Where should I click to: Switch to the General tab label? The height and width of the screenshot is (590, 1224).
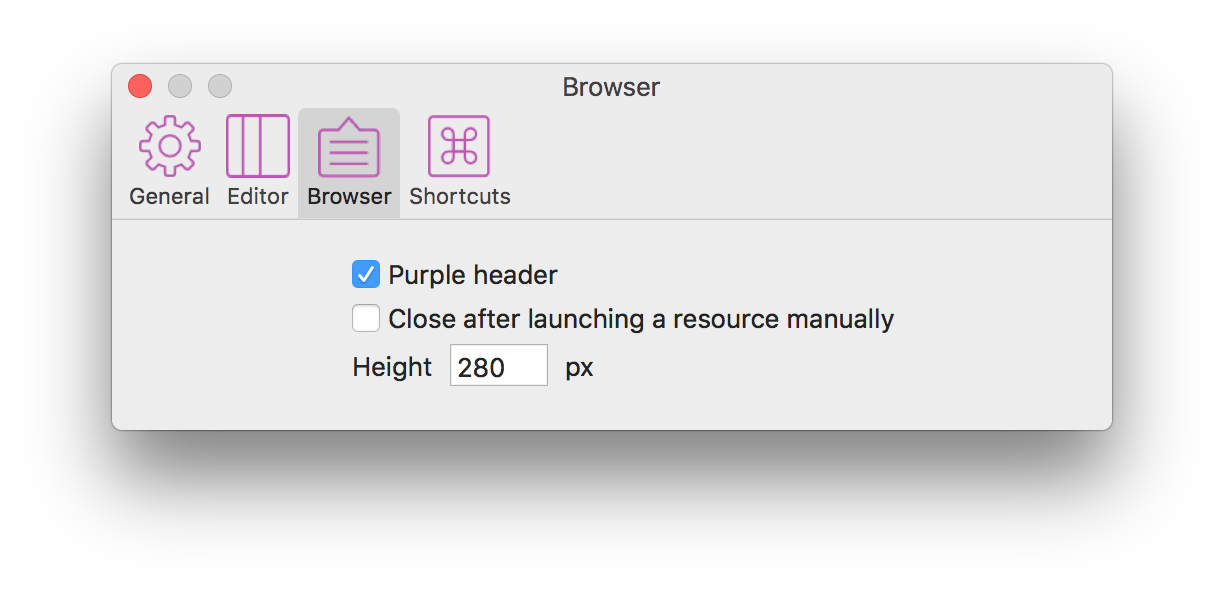click(169, 196)
